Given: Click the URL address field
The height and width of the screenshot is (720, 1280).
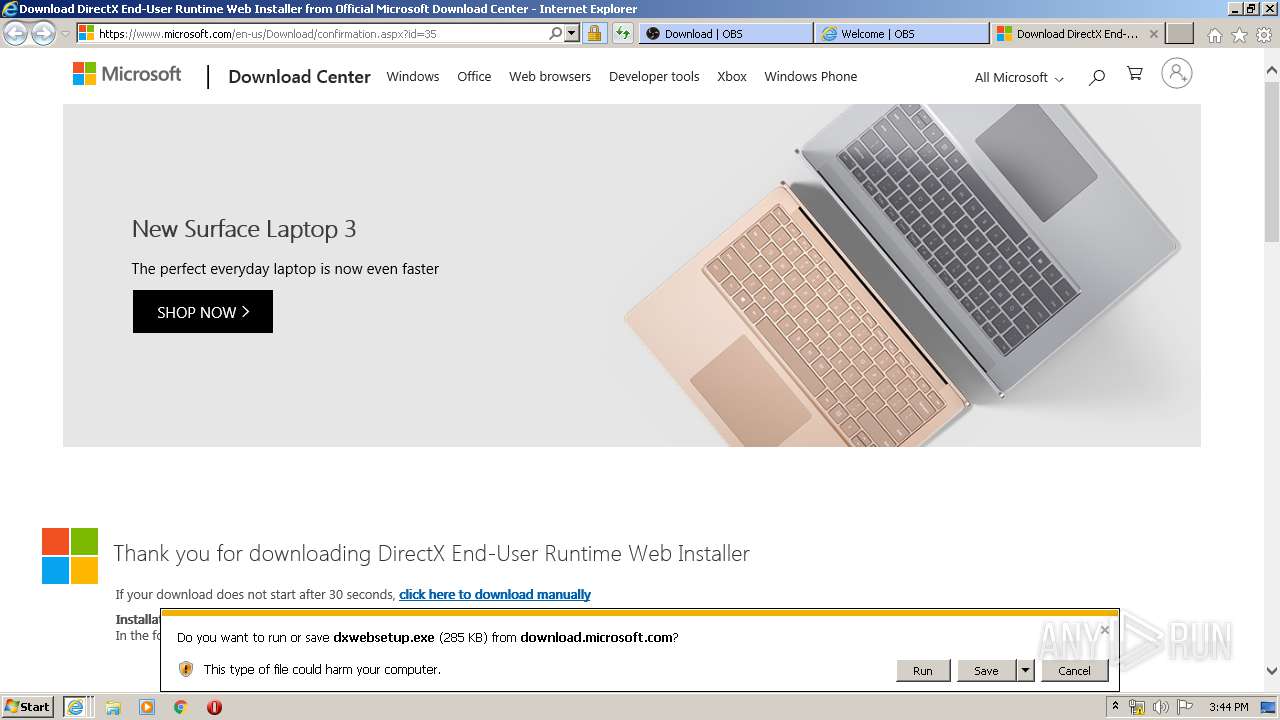Looking at the screenshot, I should (320, 33).
